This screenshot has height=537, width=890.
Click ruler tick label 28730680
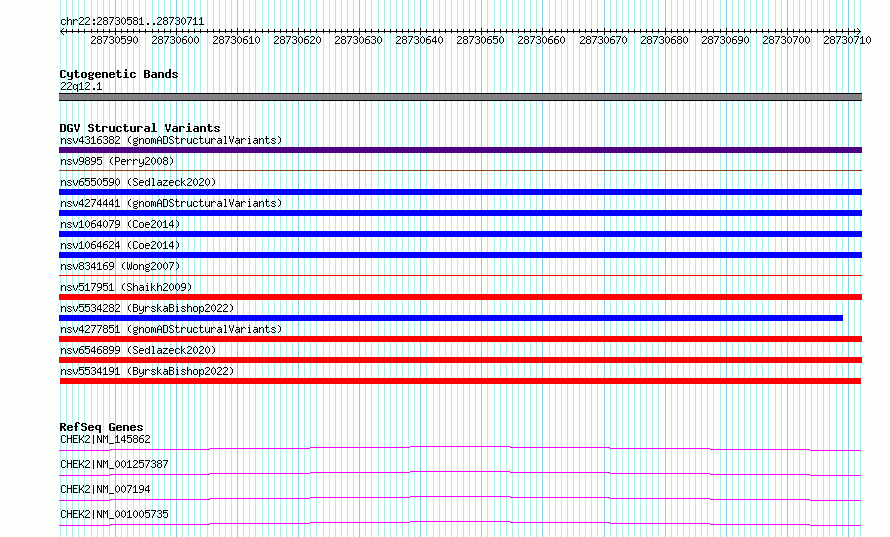click(664, 40)
